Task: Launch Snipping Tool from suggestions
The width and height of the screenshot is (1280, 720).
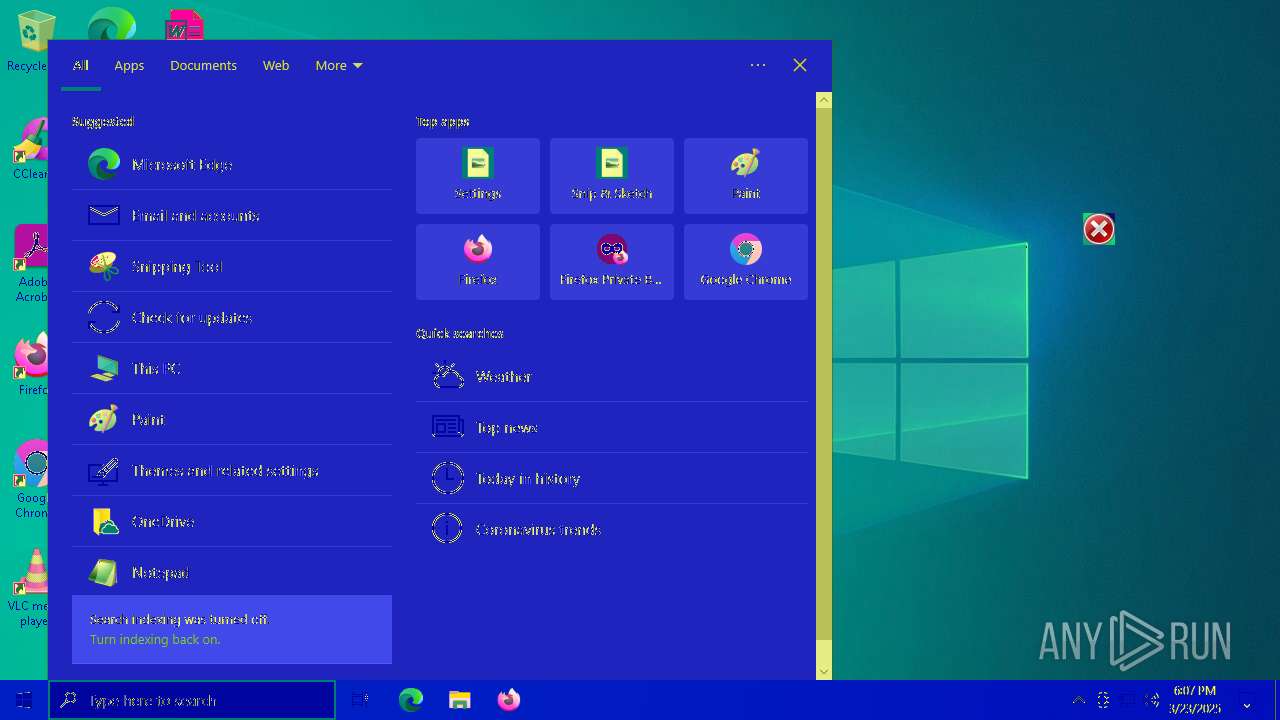Action: (232, 266)
